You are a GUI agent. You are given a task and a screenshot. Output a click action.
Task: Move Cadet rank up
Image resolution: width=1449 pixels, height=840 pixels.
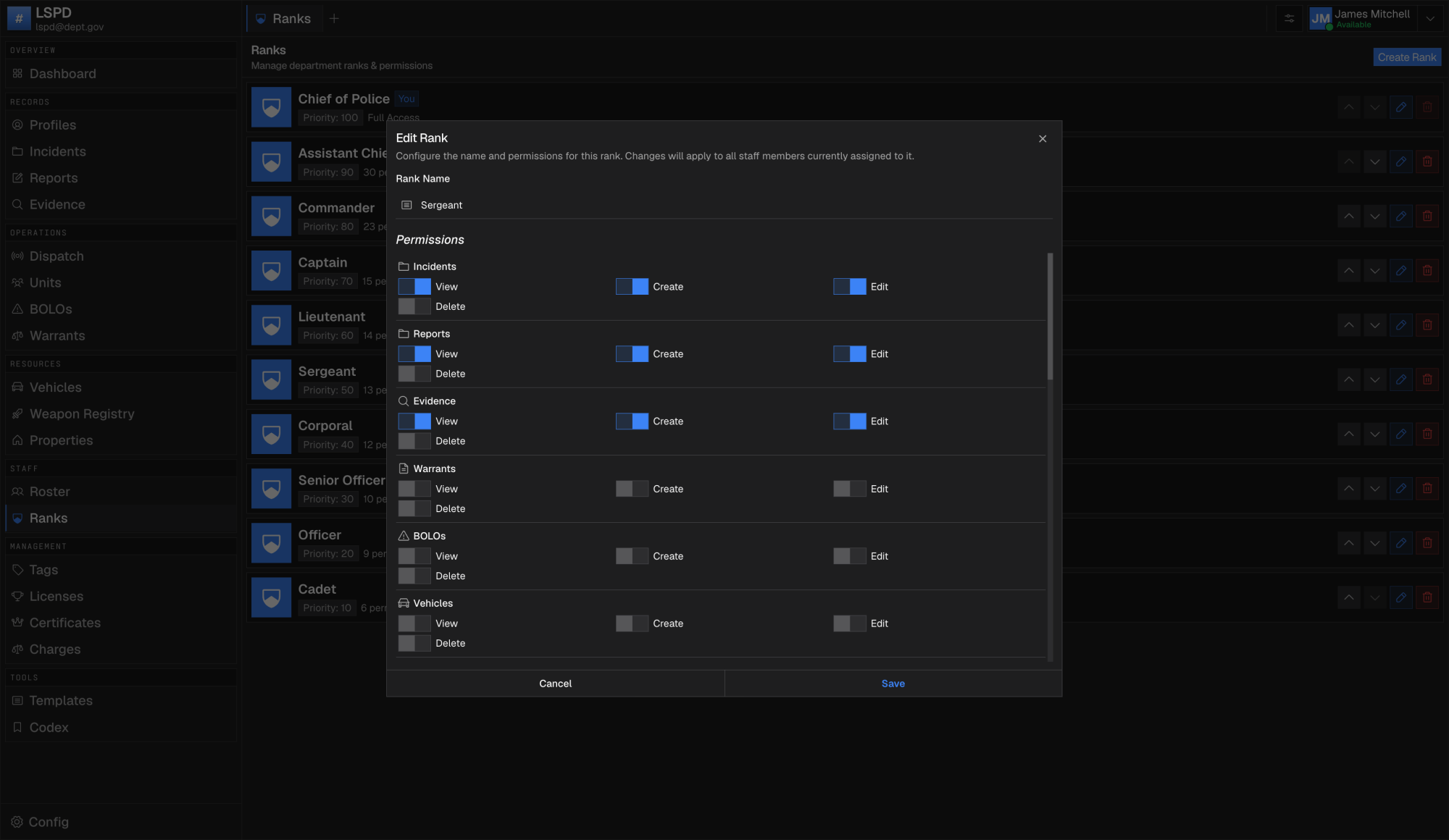tap(1349, 597)
